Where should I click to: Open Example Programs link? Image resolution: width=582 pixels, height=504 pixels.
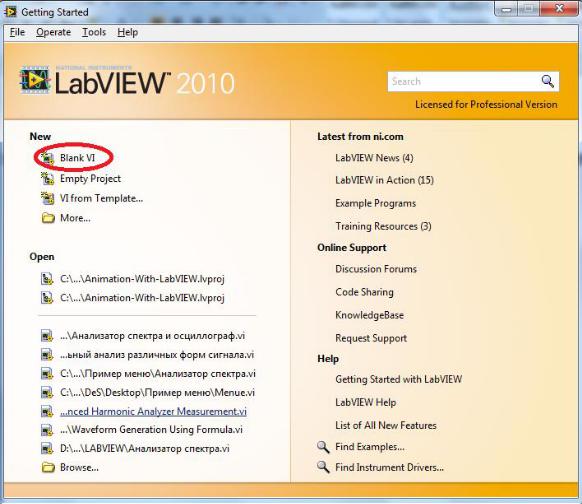coord(376,203)
